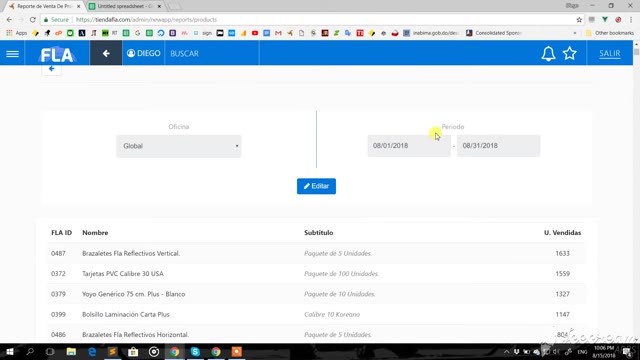The image size is (640, 360).
Task: Open the YouTube bookmark icon
Action: point(255,33)
